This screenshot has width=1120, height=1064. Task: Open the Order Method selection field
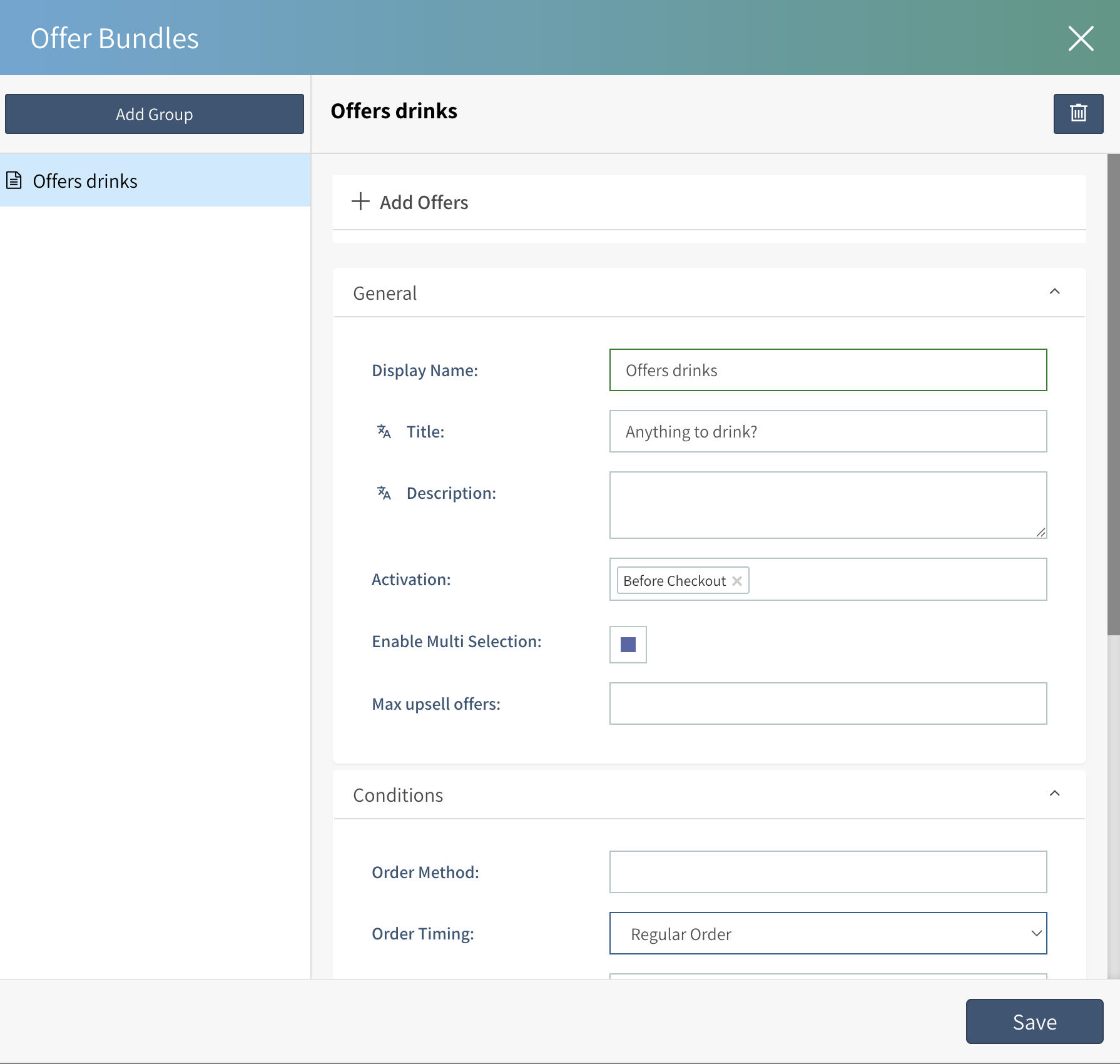coord(828,872)
